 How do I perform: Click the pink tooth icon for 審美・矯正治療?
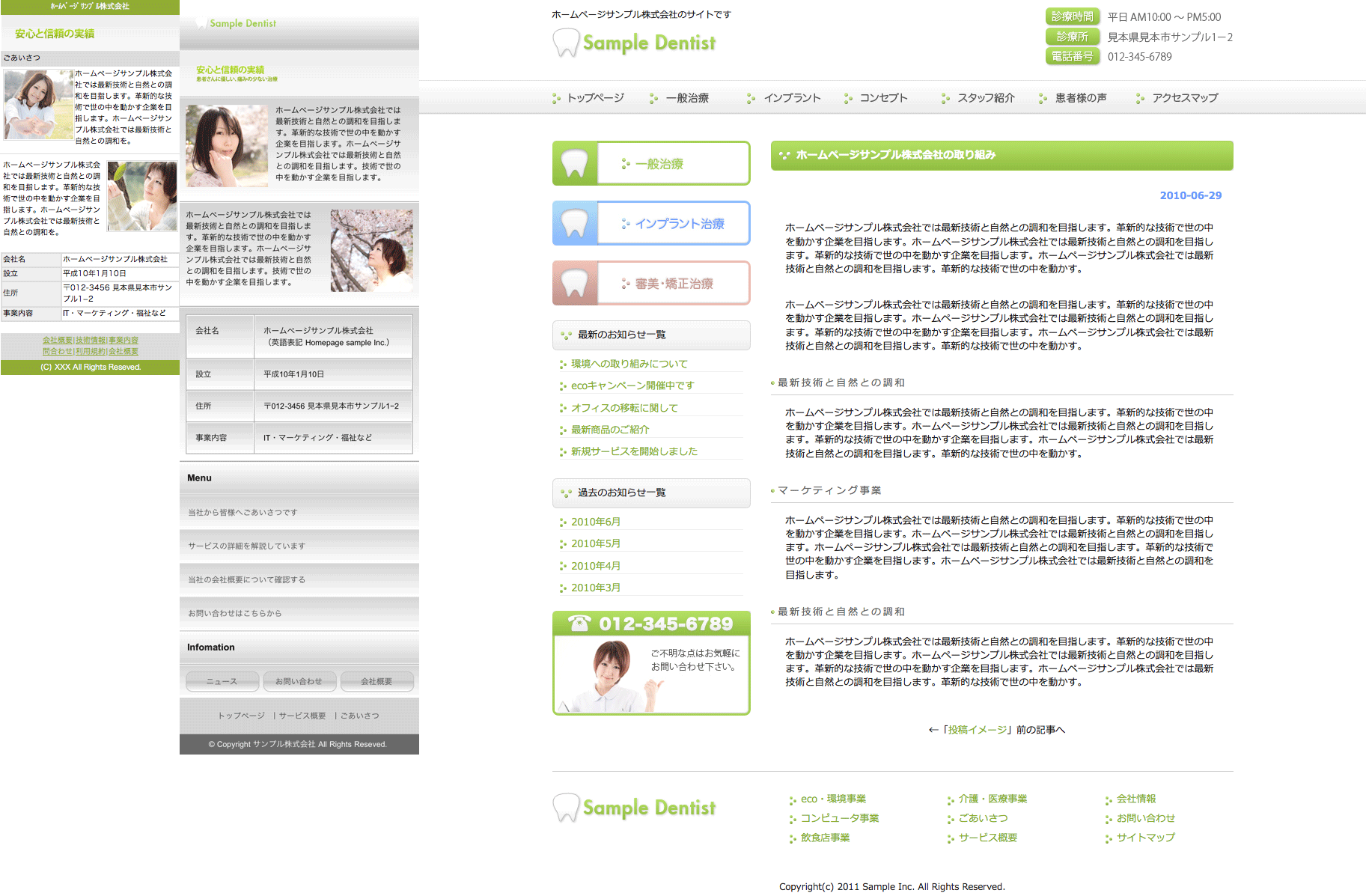point(575,283)
